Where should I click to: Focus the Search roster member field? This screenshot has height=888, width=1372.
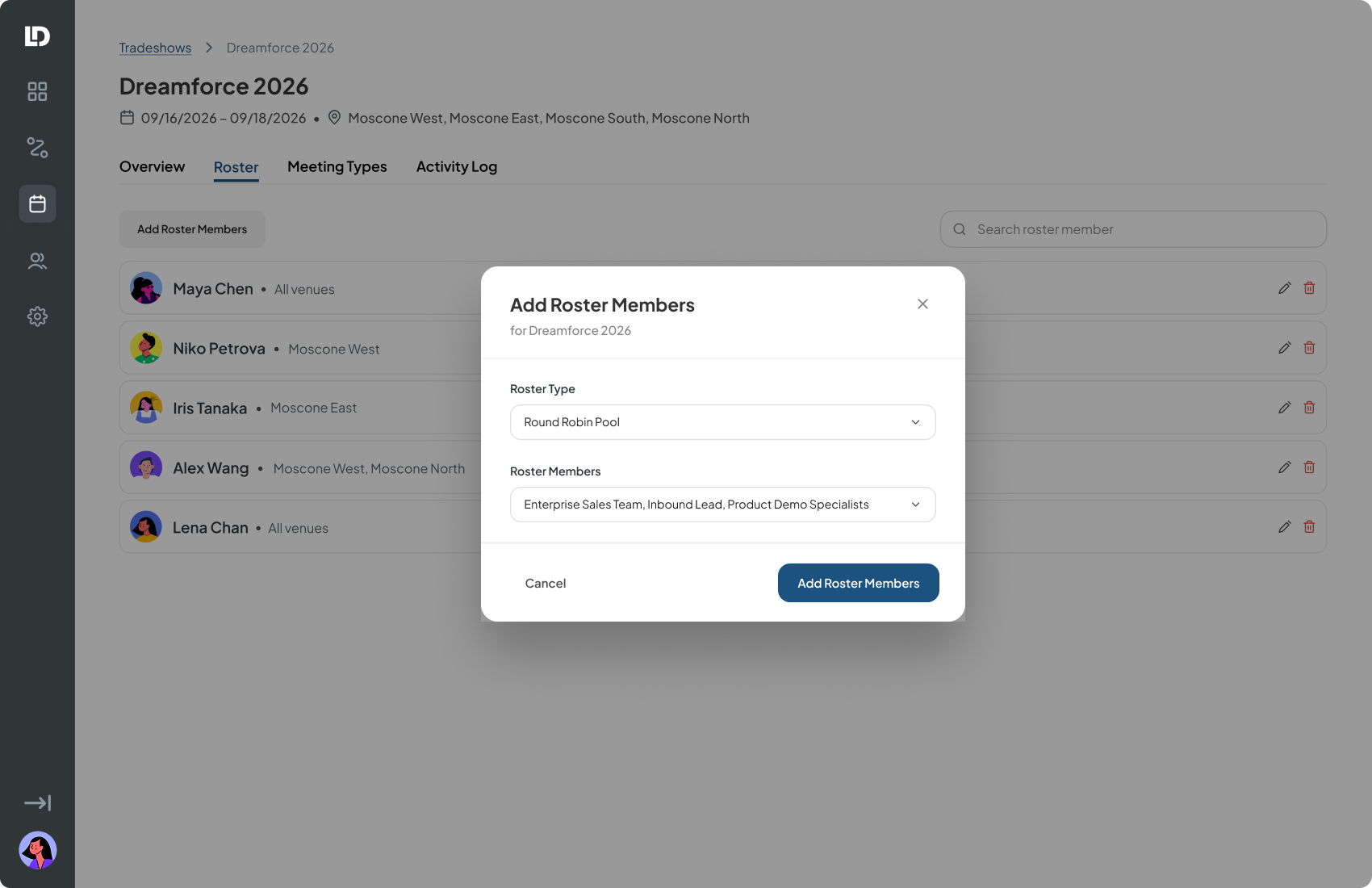[1133, 229]
